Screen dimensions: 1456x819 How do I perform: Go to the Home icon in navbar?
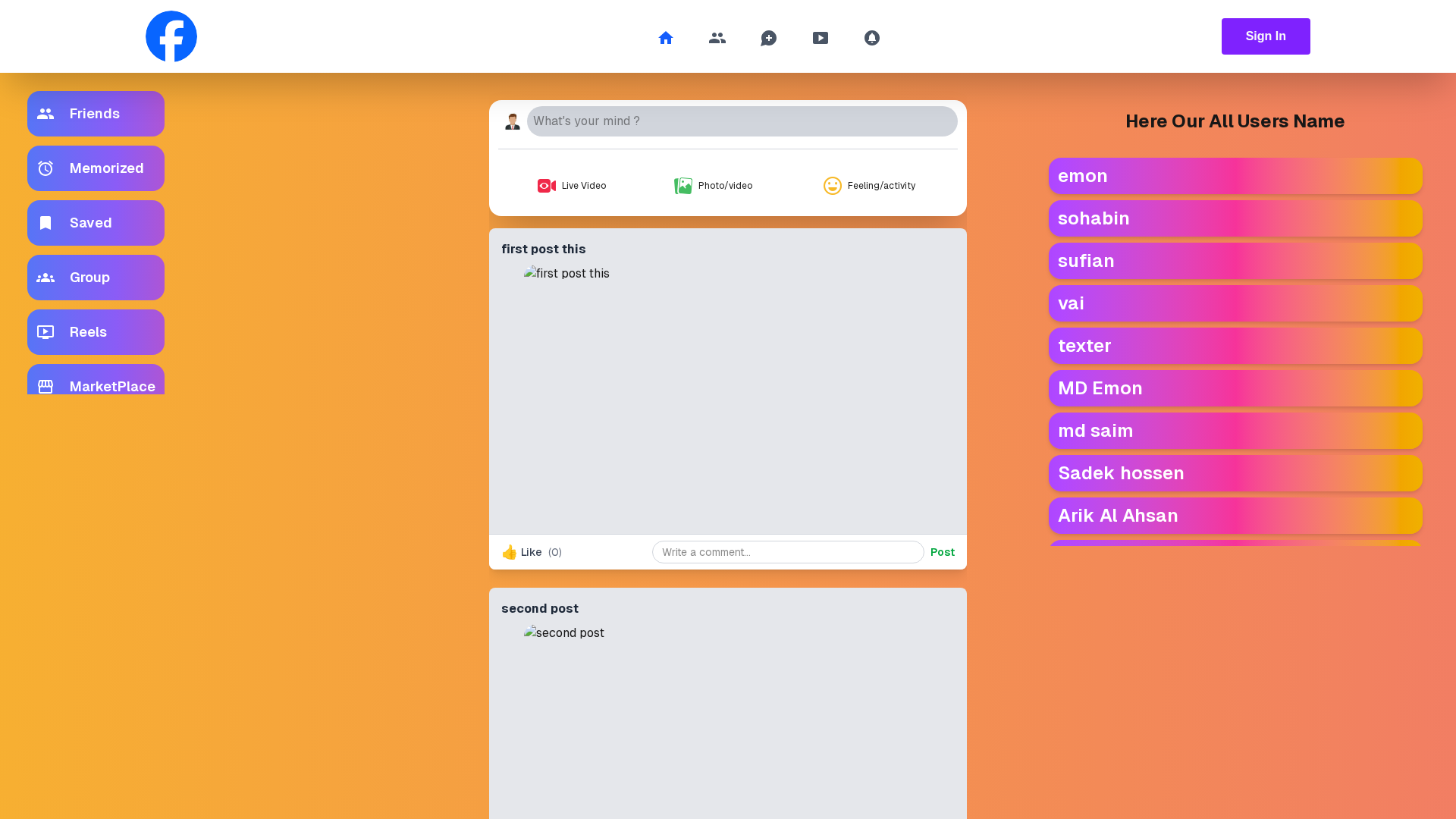click(666, 38)
